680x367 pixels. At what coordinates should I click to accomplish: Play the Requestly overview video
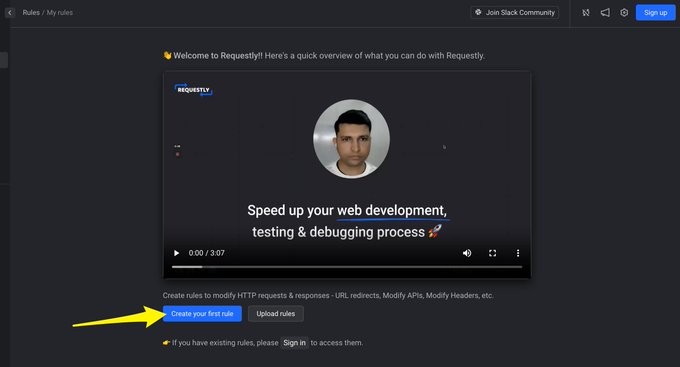pyautogui.click(x=177, y=253)
